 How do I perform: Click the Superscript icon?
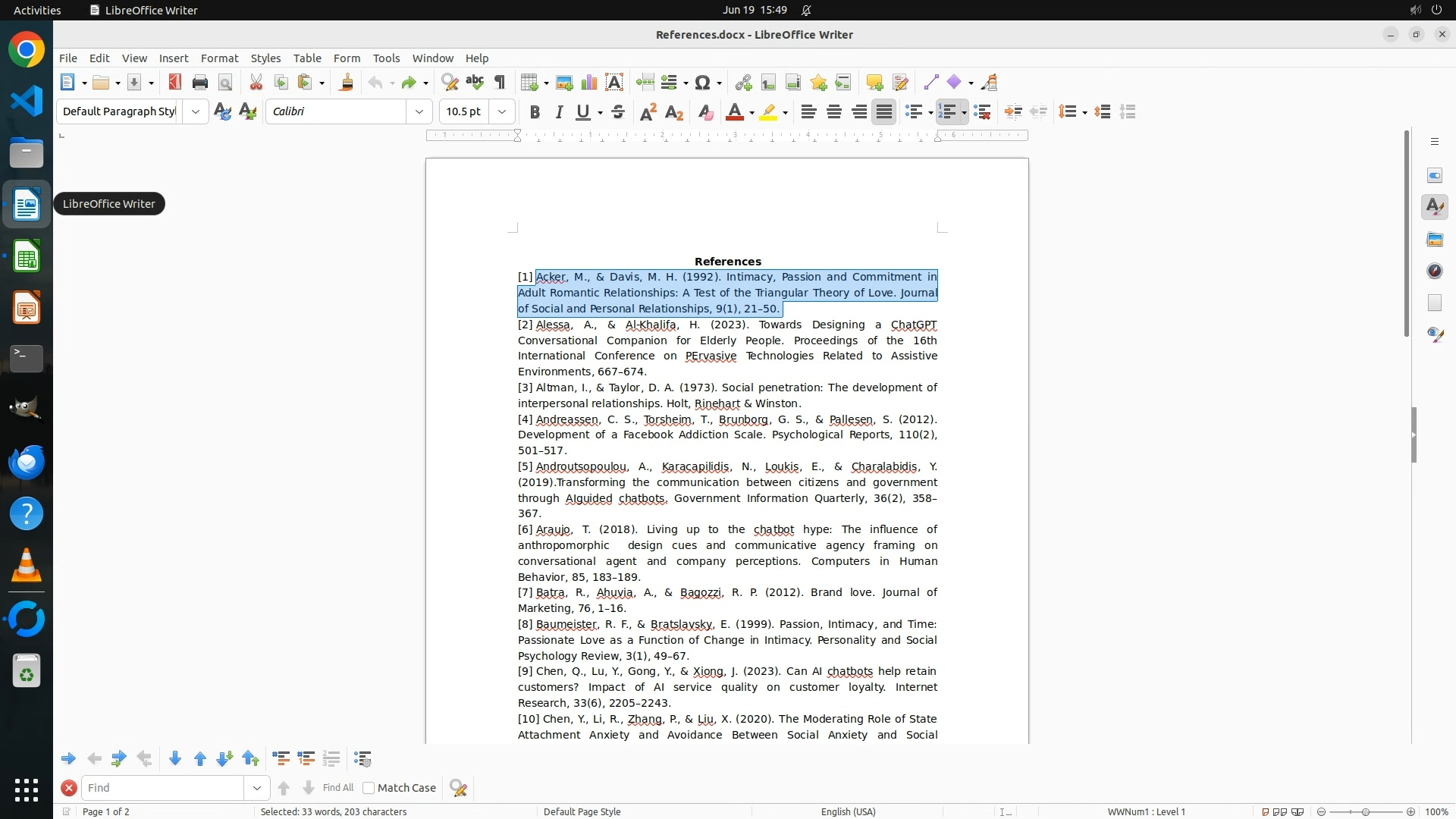[x=648, y=112]
